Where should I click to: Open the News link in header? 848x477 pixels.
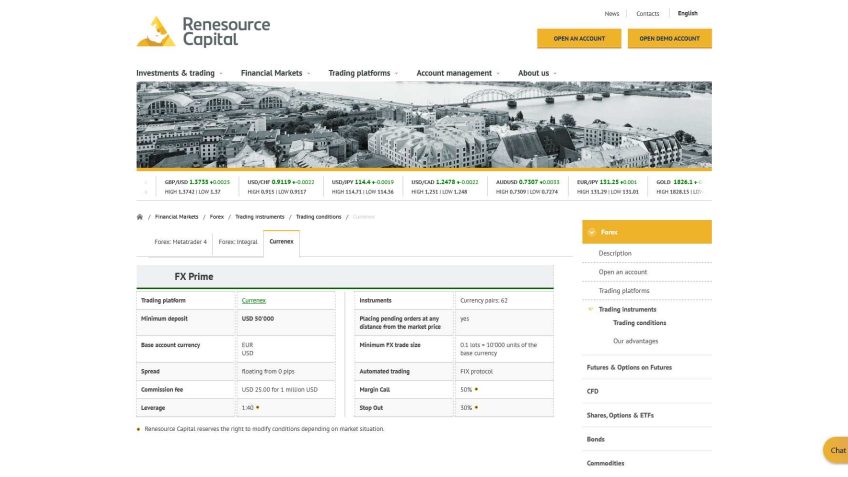(x=611, y=14)
